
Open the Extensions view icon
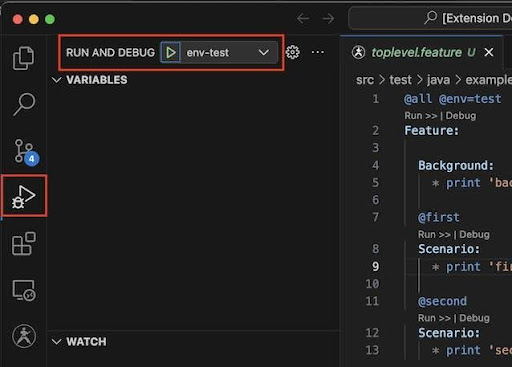[x=24, y=244]
